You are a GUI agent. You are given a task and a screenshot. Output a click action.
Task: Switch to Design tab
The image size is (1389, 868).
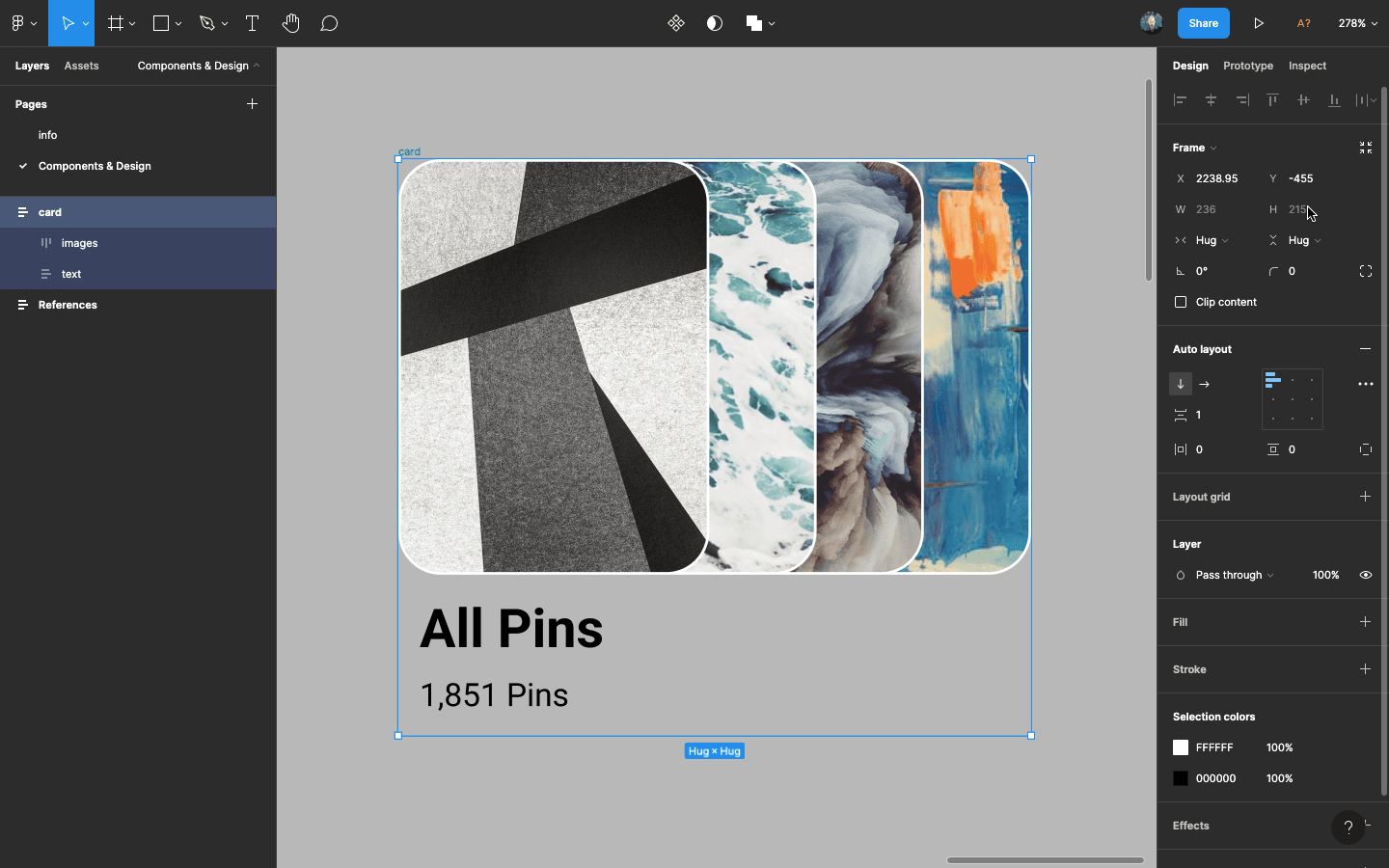tap(1190, 66)
